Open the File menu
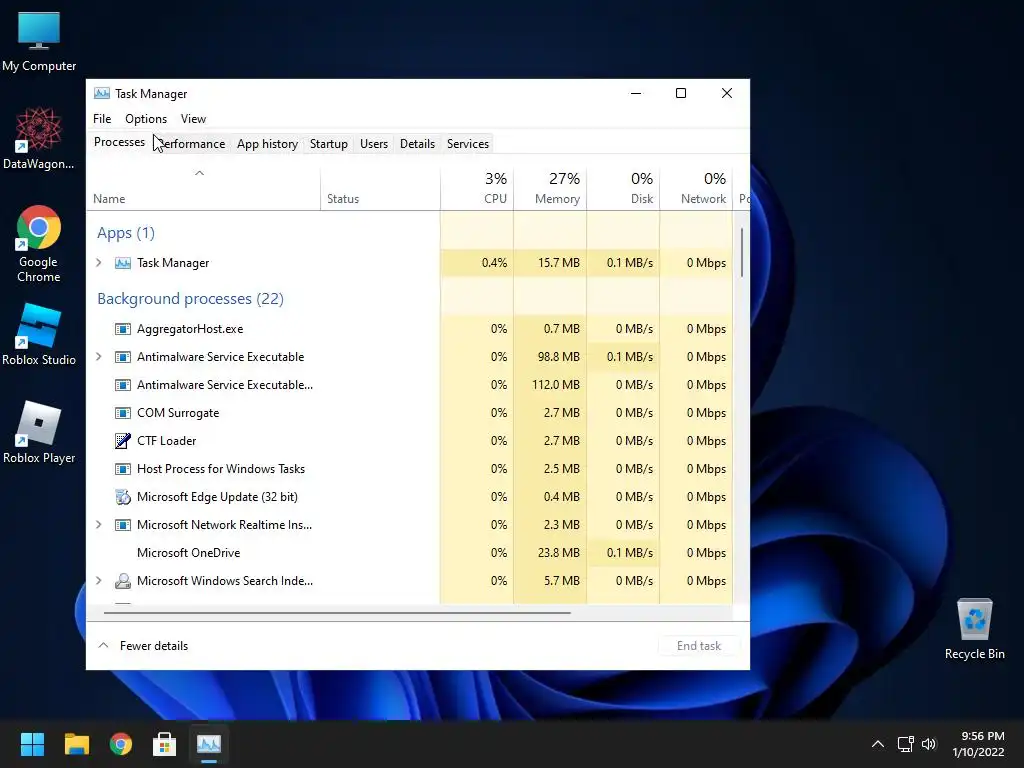Viewport: 1024px width, 768px height. (102, 119)
